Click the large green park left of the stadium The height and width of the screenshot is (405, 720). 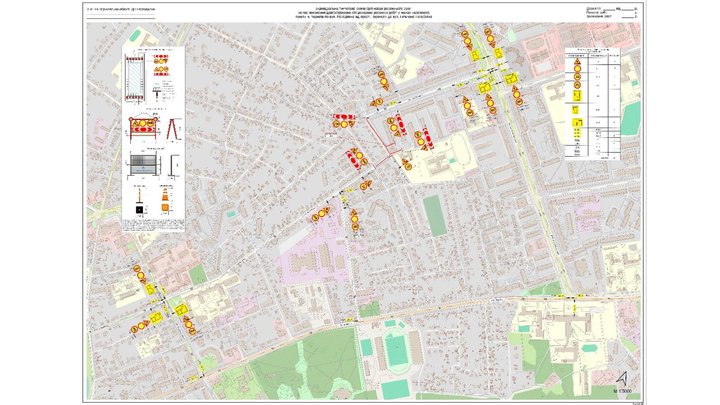point(307,361)
